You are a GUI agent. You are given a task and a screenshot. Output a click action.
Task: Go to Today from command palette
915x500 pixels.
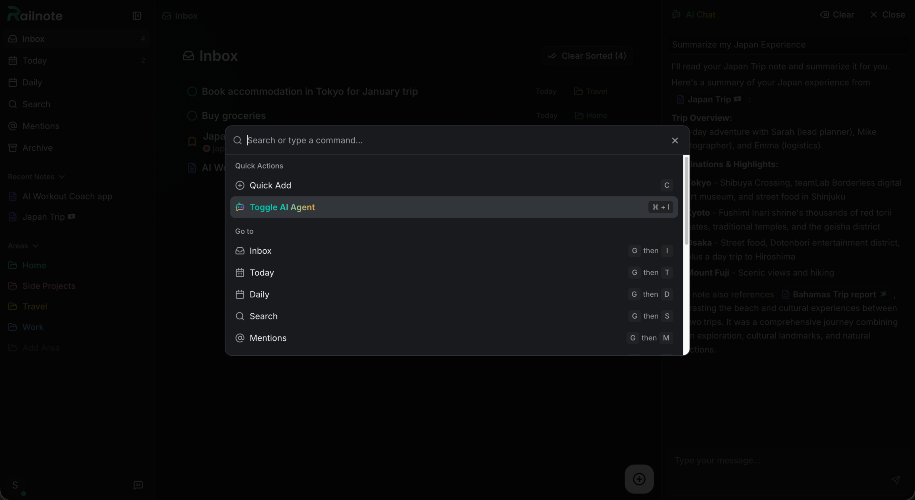(x=453, y=272)
